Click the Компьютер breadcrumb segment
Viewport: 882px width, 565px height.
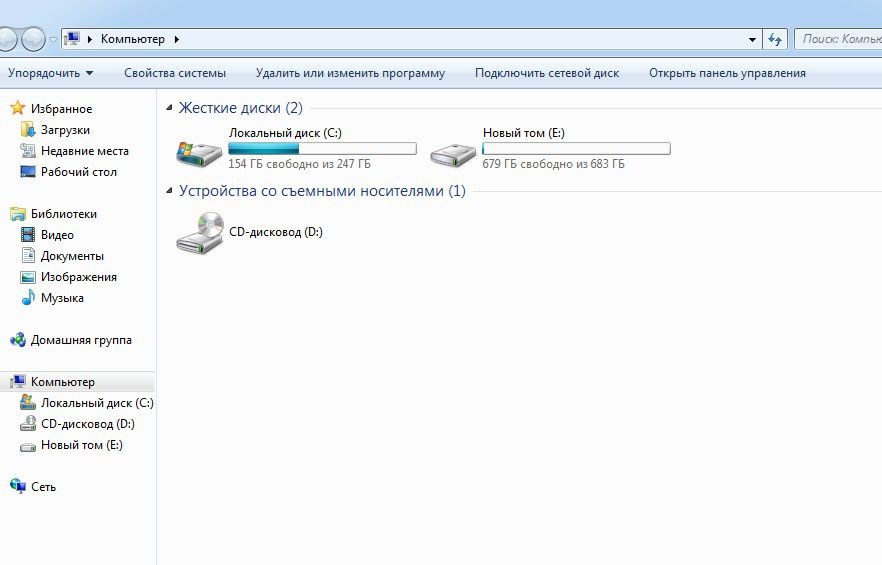click(133, 39)
